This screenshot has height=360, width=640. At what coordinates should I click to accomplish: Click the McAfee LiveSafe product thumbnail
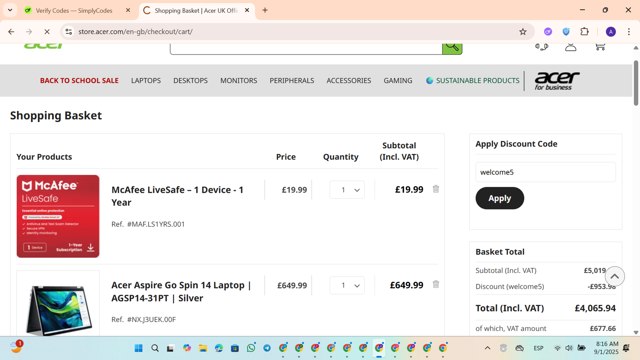pos(58,216)
